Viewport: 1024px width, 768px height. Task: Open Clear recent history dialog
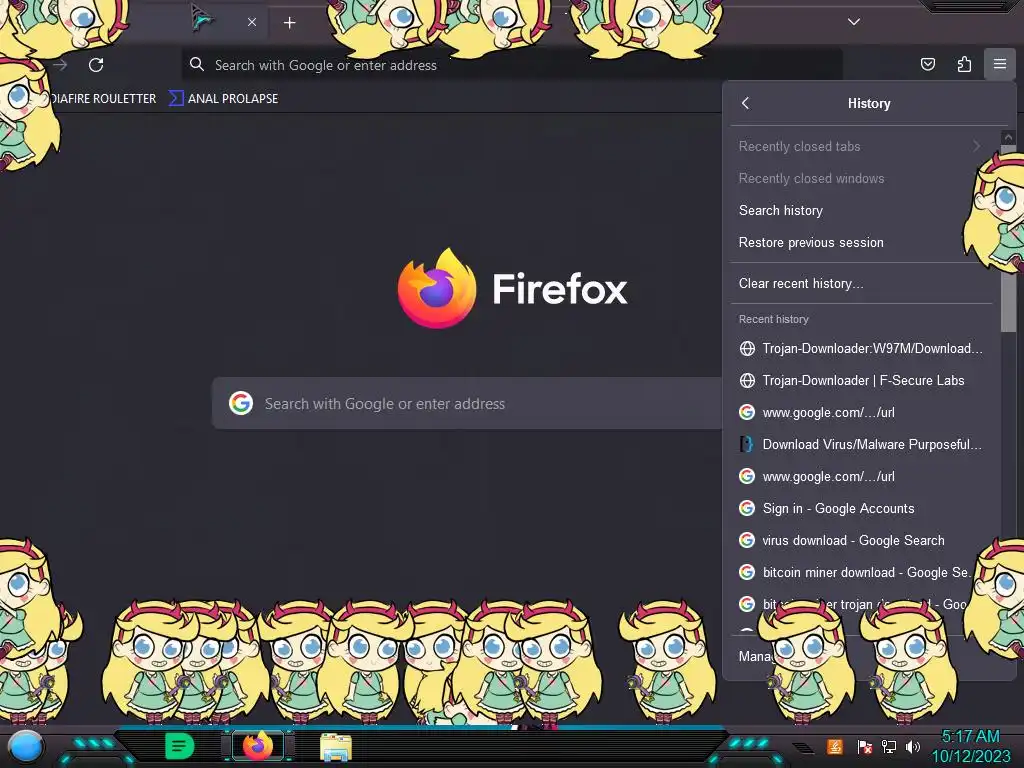coord(861,283)
